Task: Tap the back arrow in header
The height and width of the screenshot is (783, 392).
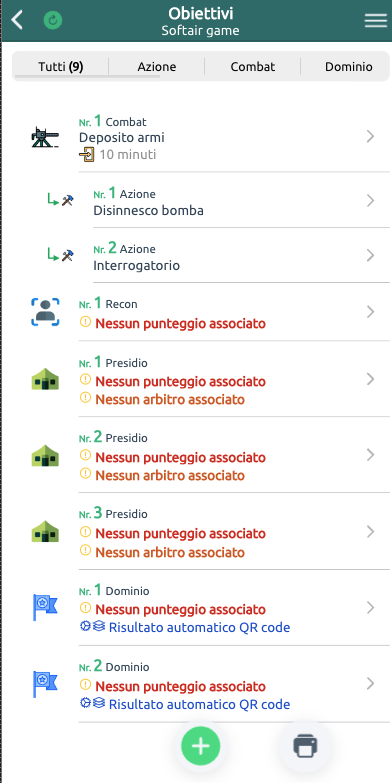Action: 17,20
